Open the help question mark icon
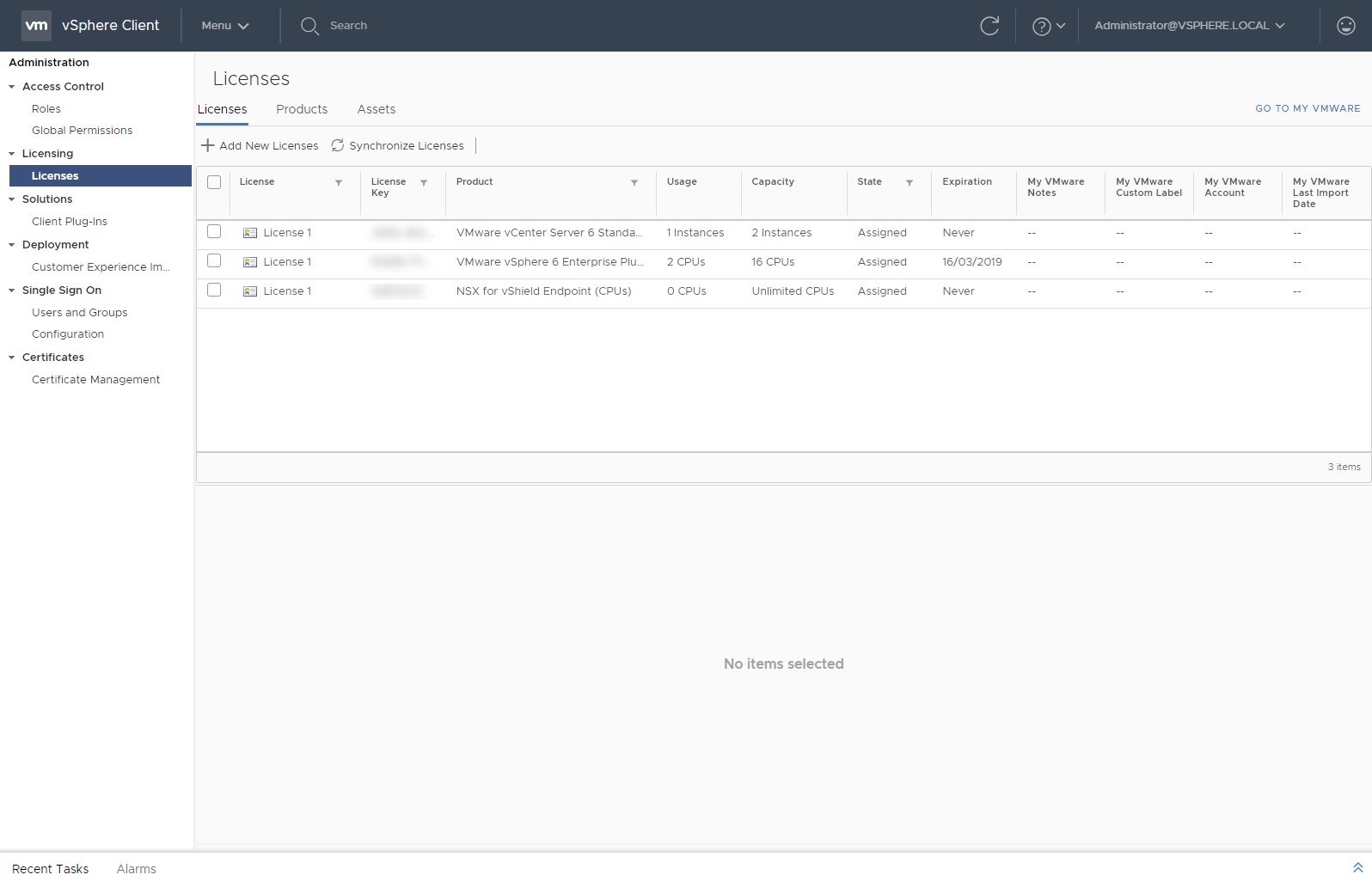The height and width of the screenshot is (881, 1372). pos(1041,27)
